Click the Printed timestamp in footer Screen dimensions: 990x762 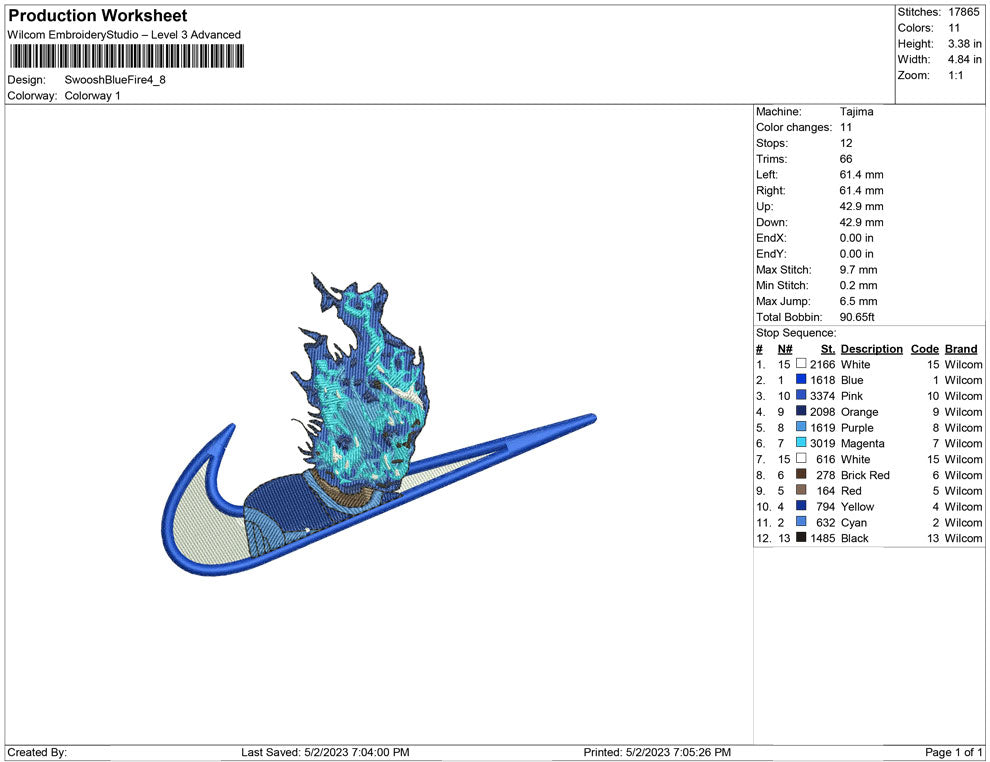click(657, 752)
